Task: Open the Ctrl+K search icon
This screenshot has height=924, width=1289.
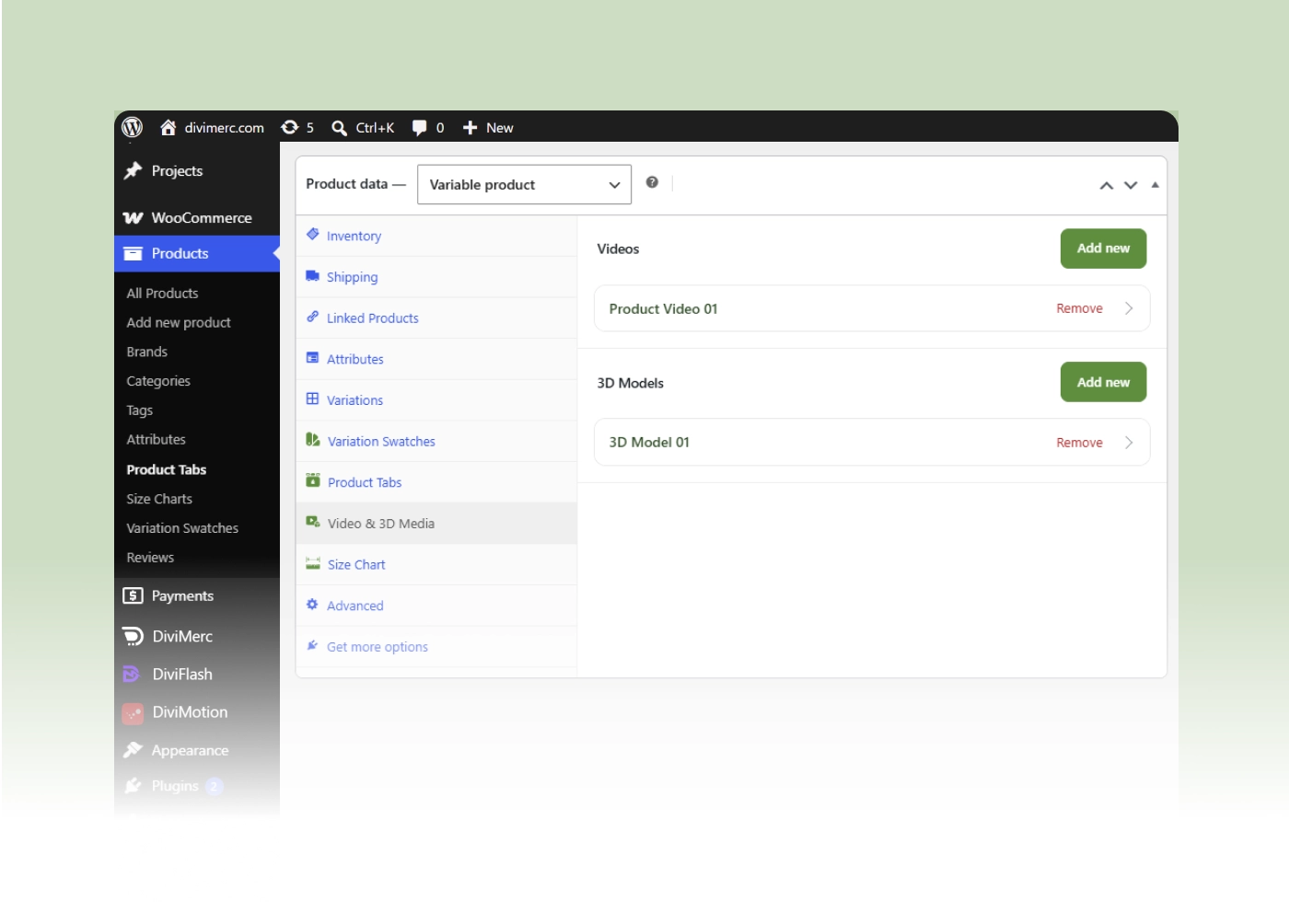Action: [340, 128]
